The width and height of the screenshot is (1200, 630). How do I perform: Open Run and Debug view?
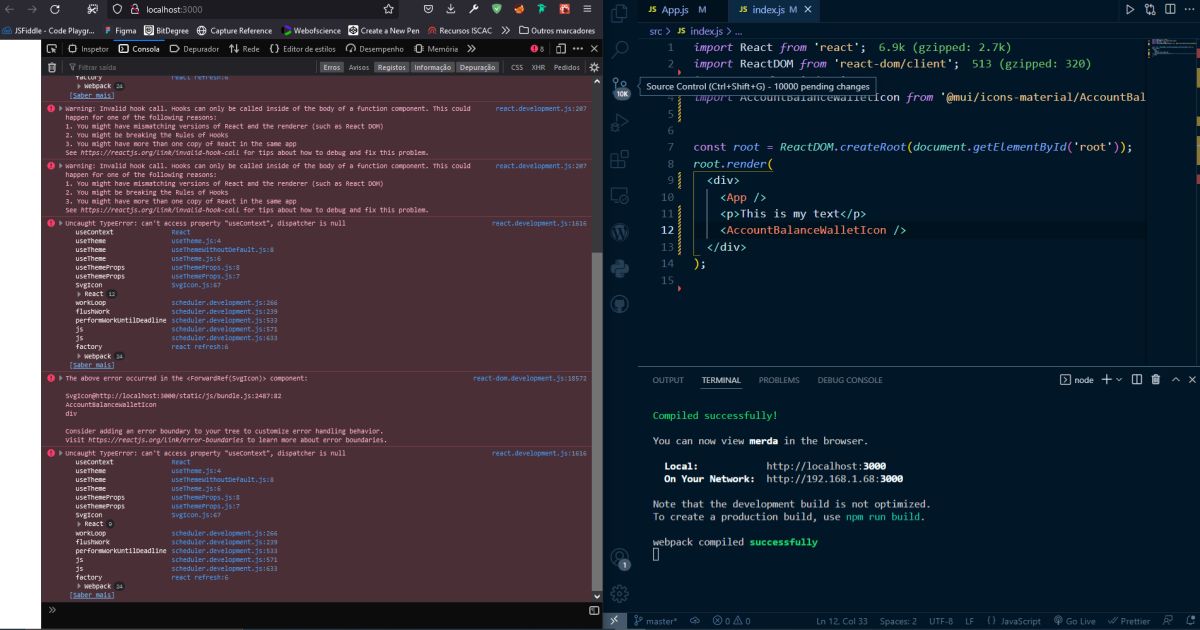(619, 122)
